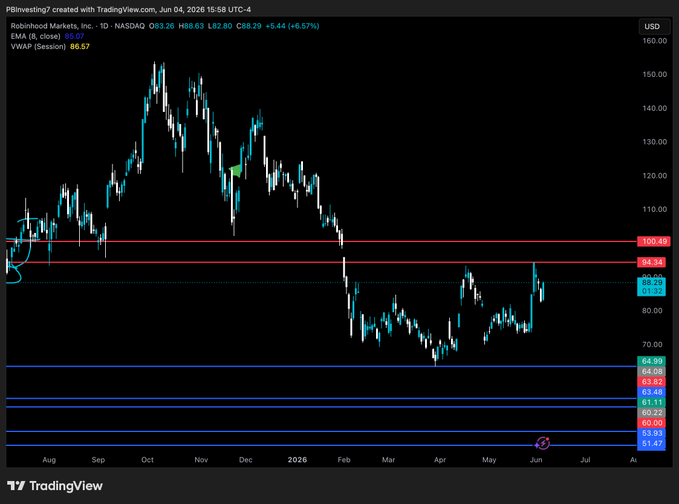Click the USD currency button
Screen dimensions: 679x504
pos(652,26)
